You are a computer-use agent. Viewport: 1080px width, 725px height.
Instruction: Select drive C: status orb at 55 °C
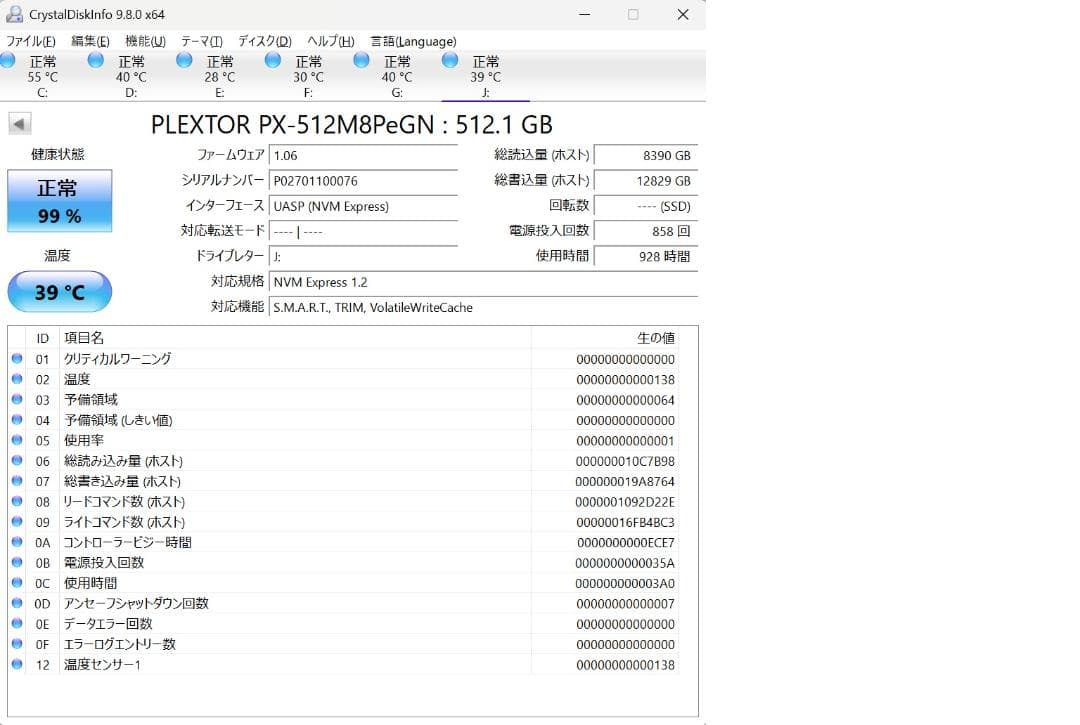[8, 61]
